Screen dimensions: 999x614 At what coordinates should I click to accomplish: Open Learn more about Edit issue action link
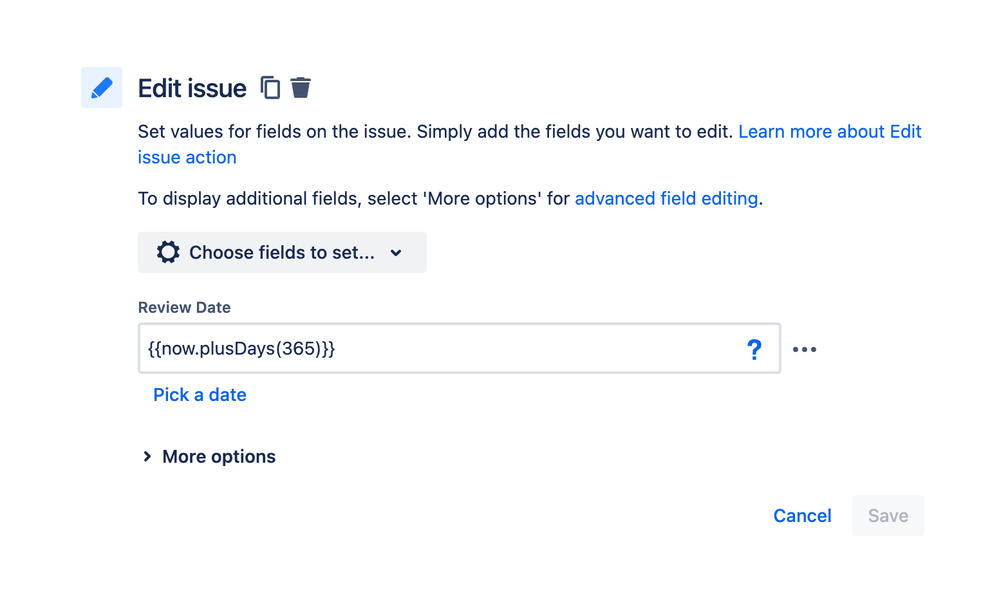coord(830,132)
